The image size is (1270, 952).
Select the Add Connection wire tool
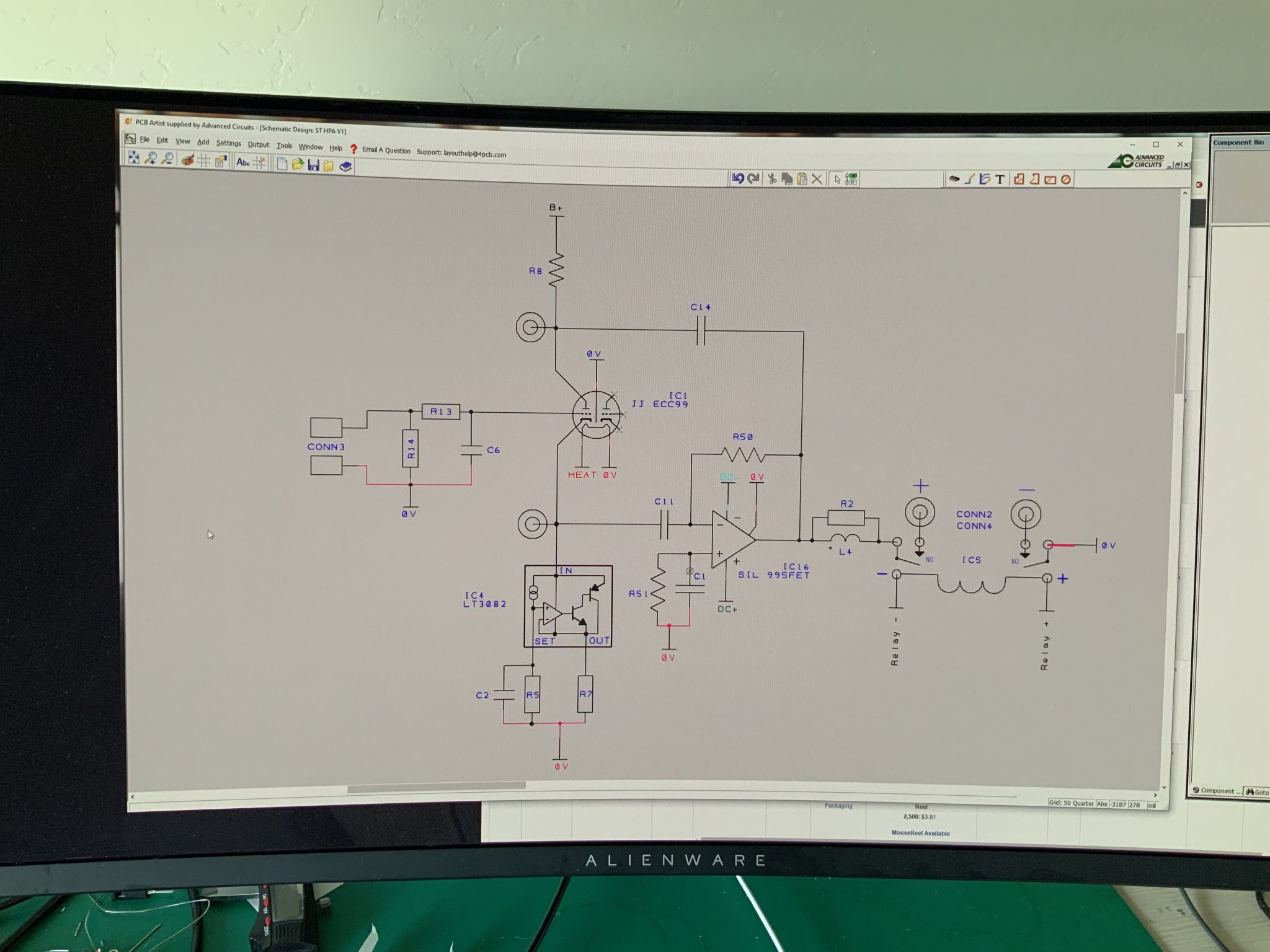(969, 179)
